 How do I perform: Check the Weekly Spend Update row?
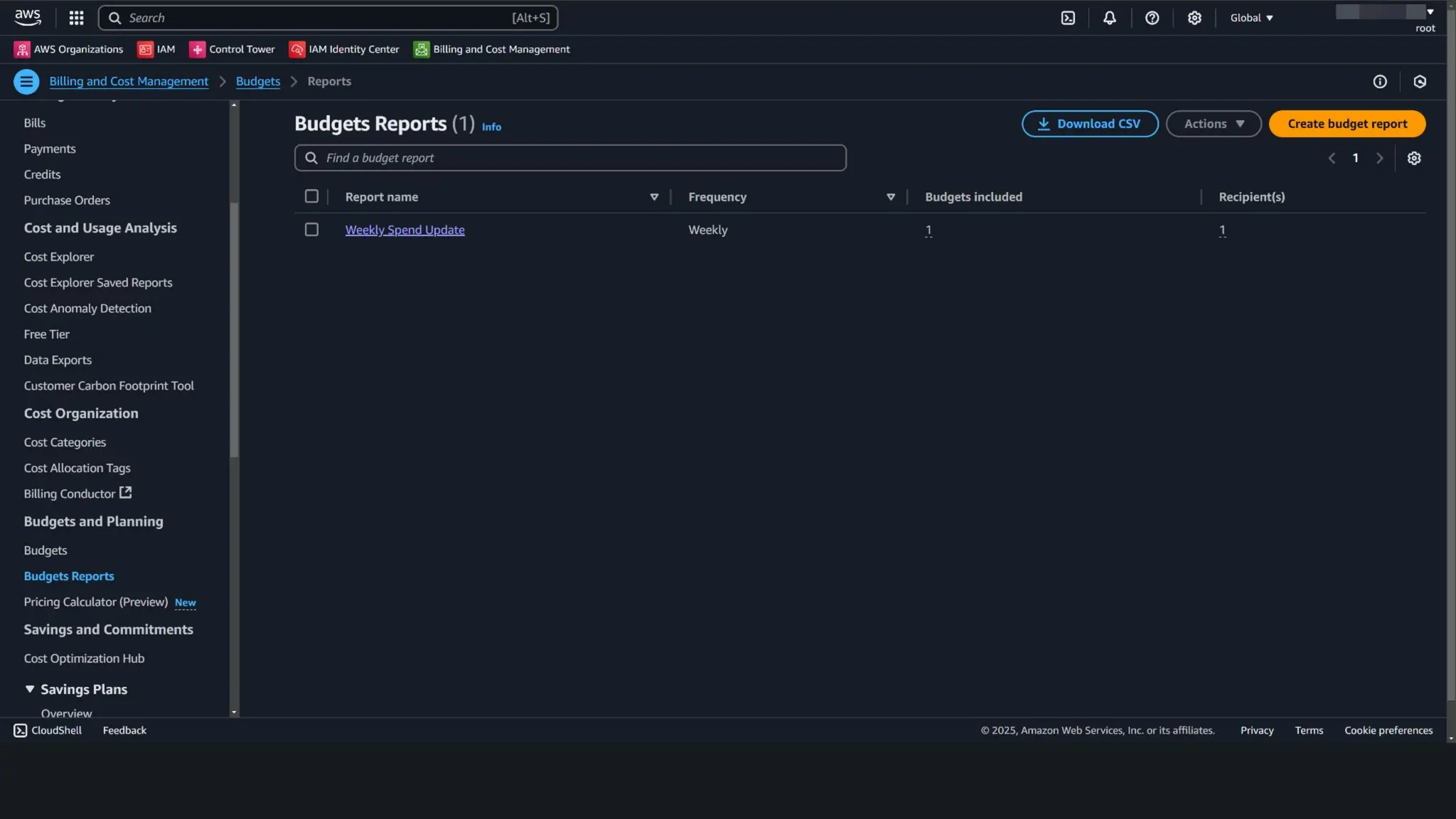[311, 230]
